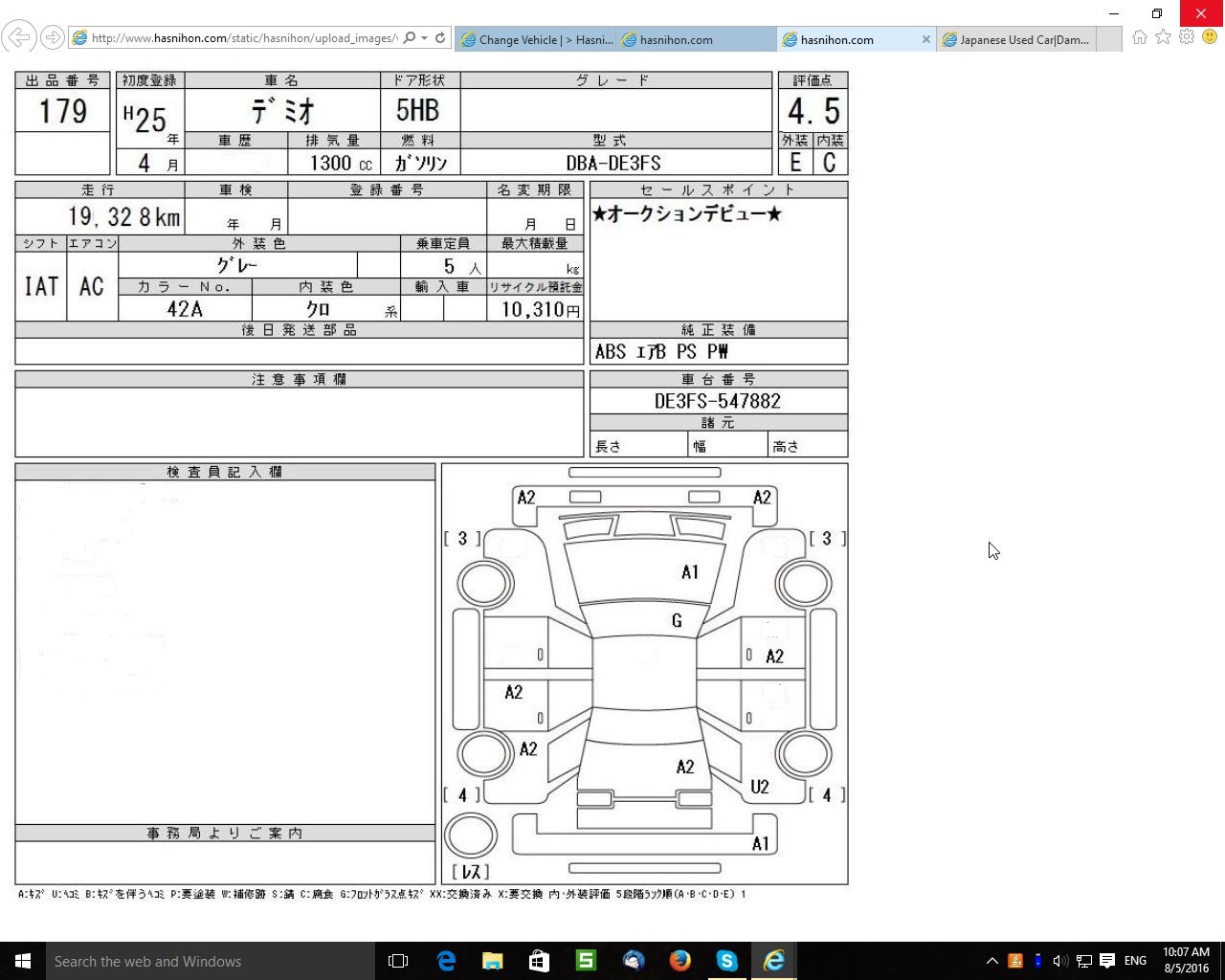Show hidden system tray icons

(992, 961)
